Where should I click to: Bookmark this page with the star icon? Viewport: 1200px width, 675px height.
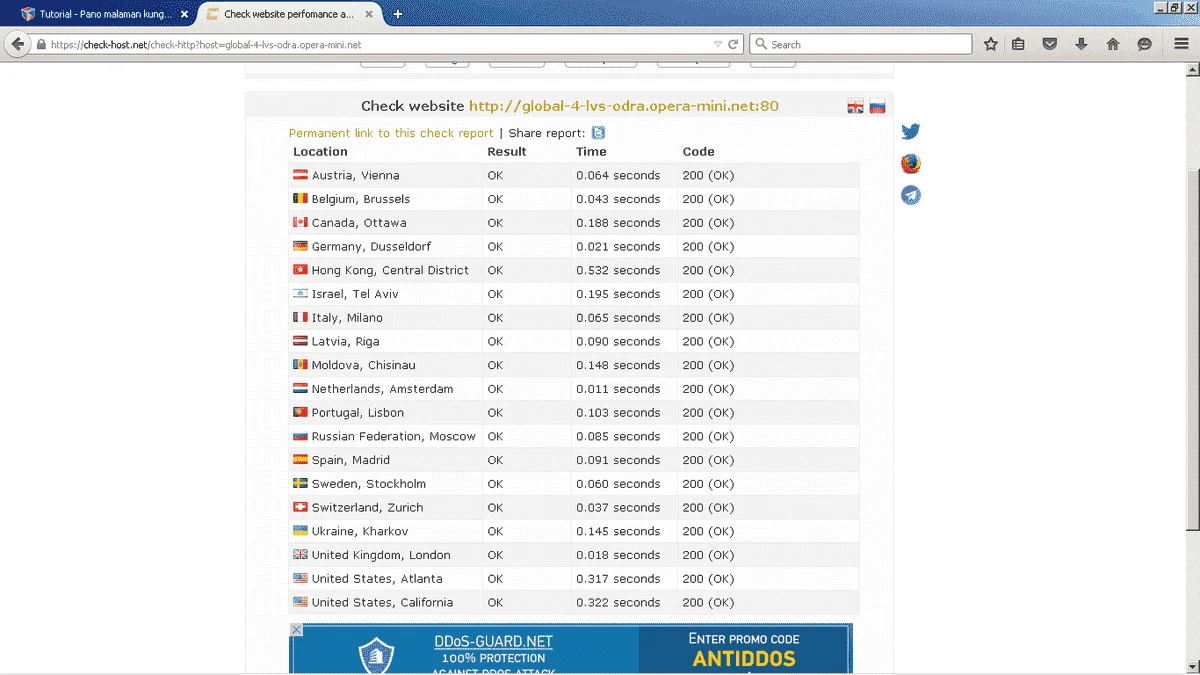(x=991, y=44)
